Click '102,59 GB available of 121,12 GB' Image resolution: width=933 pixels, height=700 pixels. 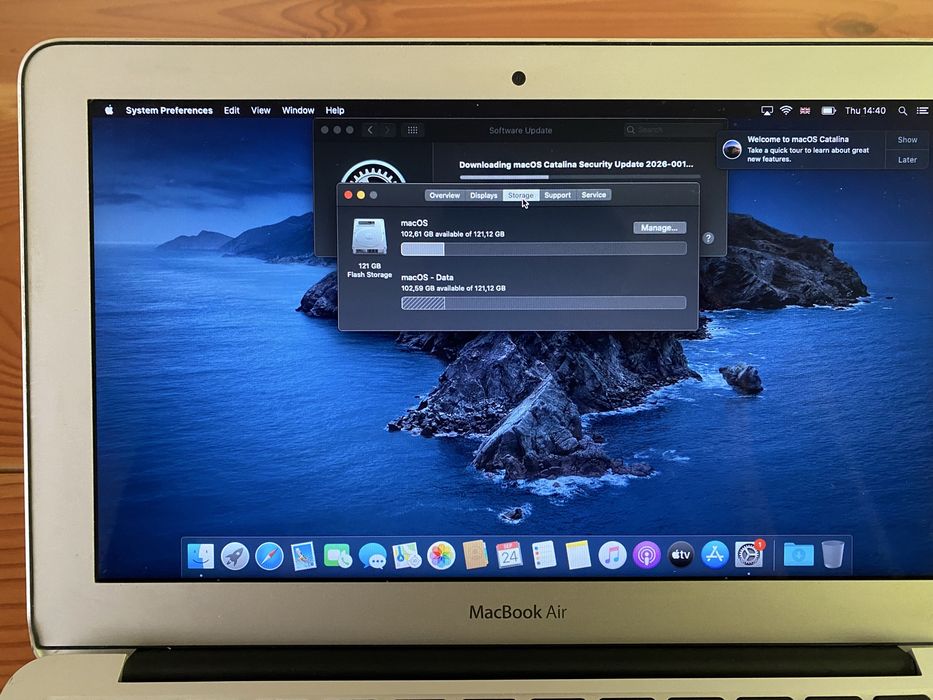pos(453,288)
